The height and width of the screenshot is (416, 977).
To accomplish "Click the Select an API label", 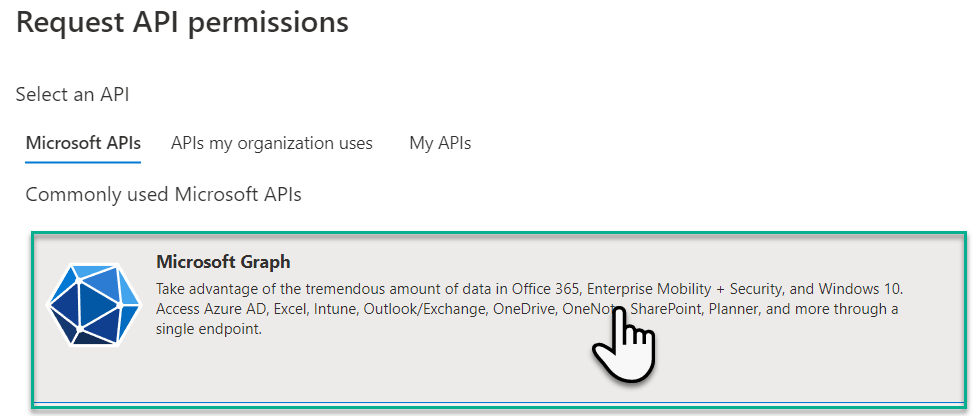I will 72,95.
